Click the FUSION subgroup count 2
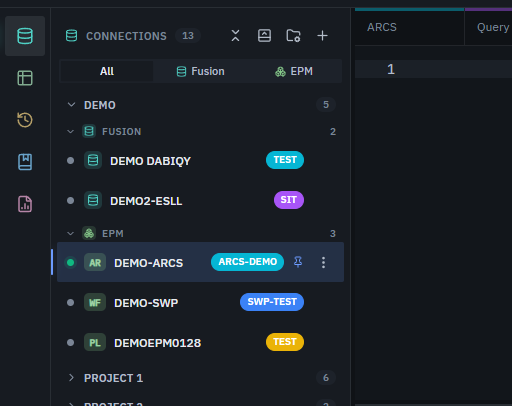The height and width of the screenshot is (406, 512). pos(333,132)
